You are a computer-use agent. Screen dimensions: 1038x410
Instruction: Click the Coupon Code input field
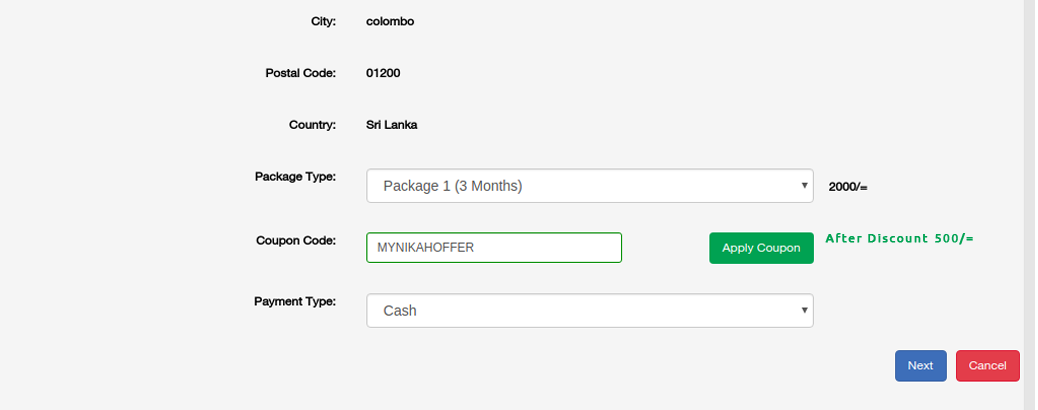point(494,248)
